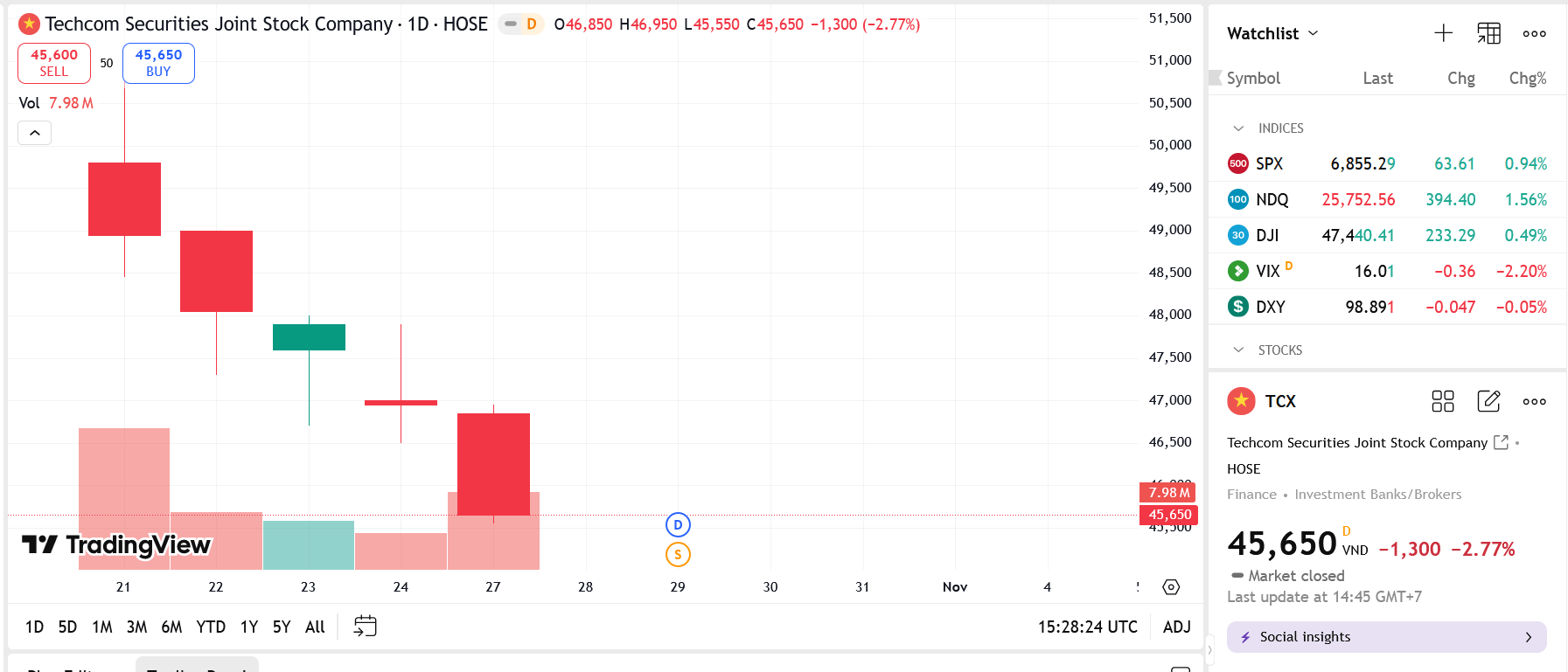Collapse the STOCKS watchlist section
This screenshot has height=672, width=1568.
1238,350
